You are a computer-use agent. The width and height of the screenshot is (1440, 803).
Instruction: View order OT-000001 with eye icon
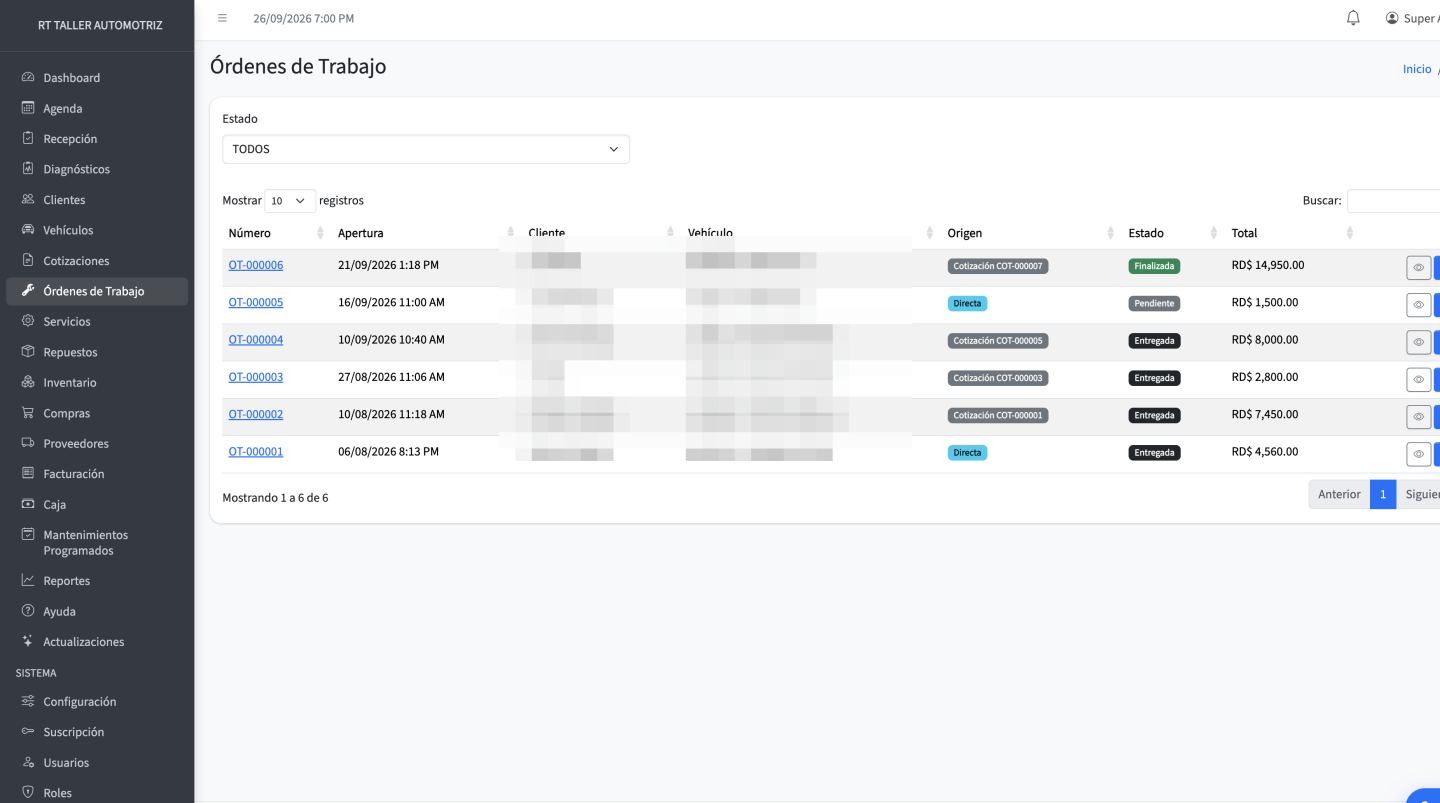point(1418,454)
